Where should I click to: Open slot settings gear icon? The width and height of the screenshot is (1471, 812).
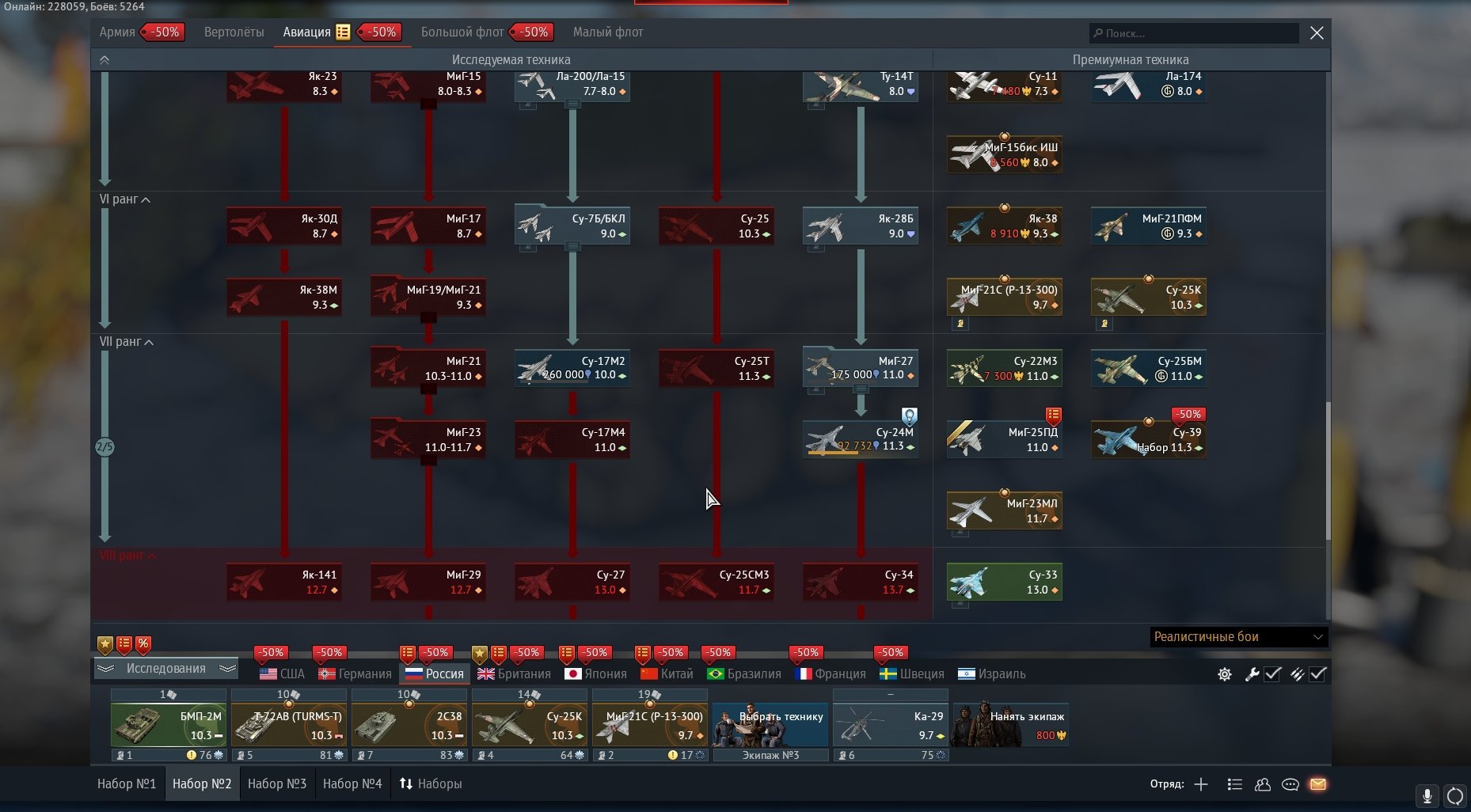click(x=1225, y=674)
